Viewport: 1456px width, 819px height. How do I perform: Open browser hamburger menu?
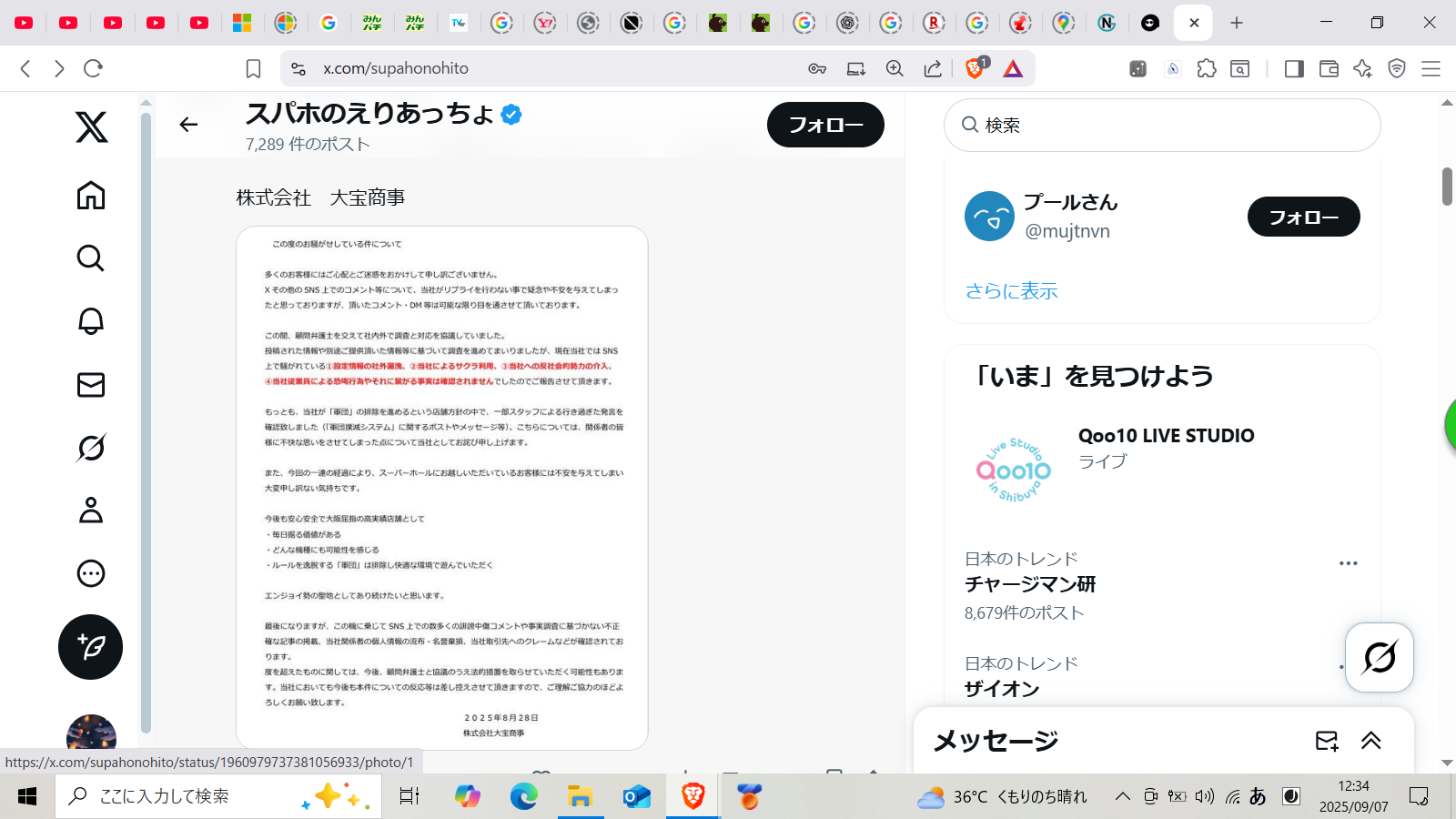1431,68
